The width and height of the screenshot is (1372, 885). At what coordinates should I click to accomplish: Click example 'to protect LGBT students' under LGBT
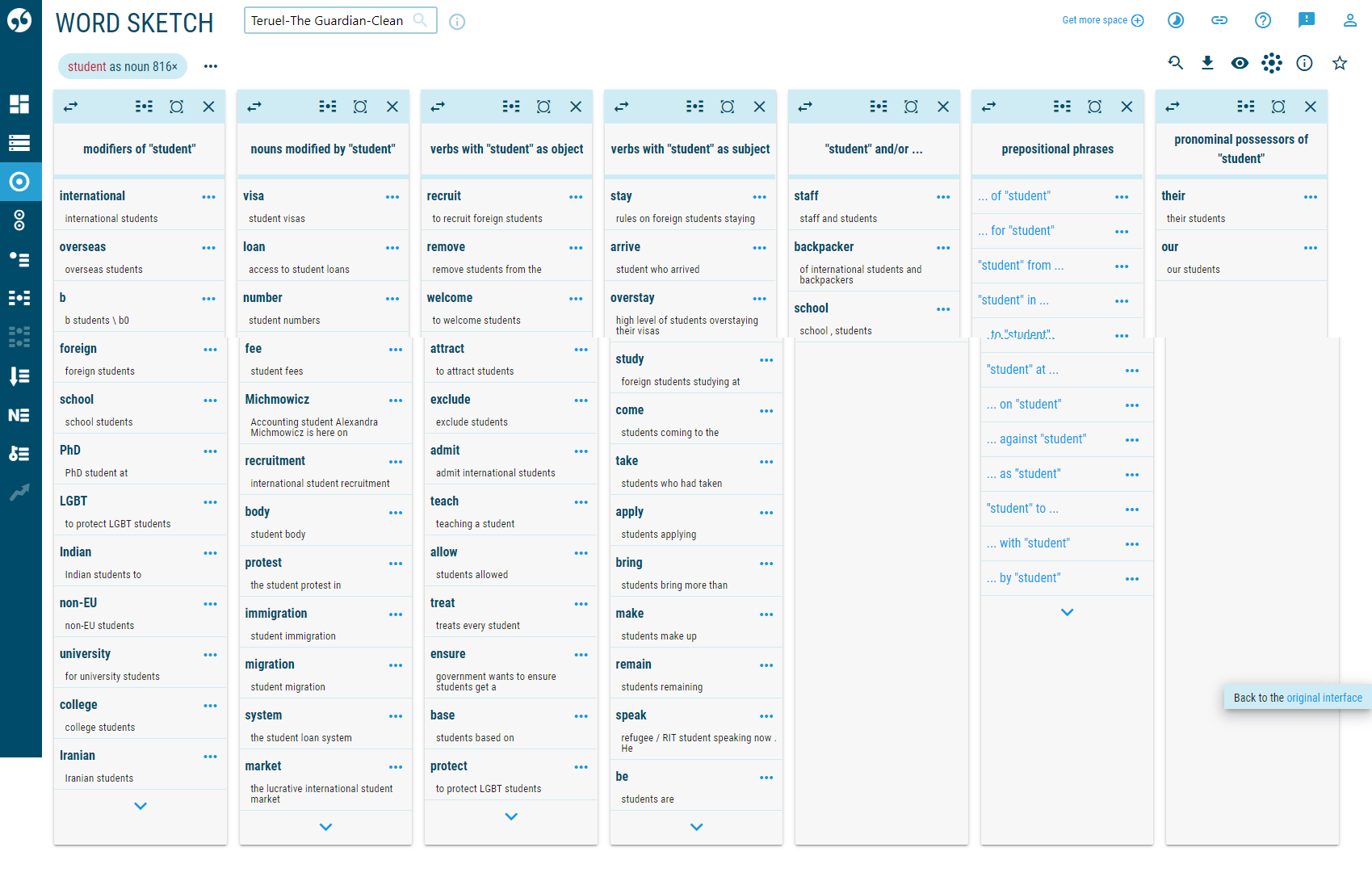[x=118, y=524]
